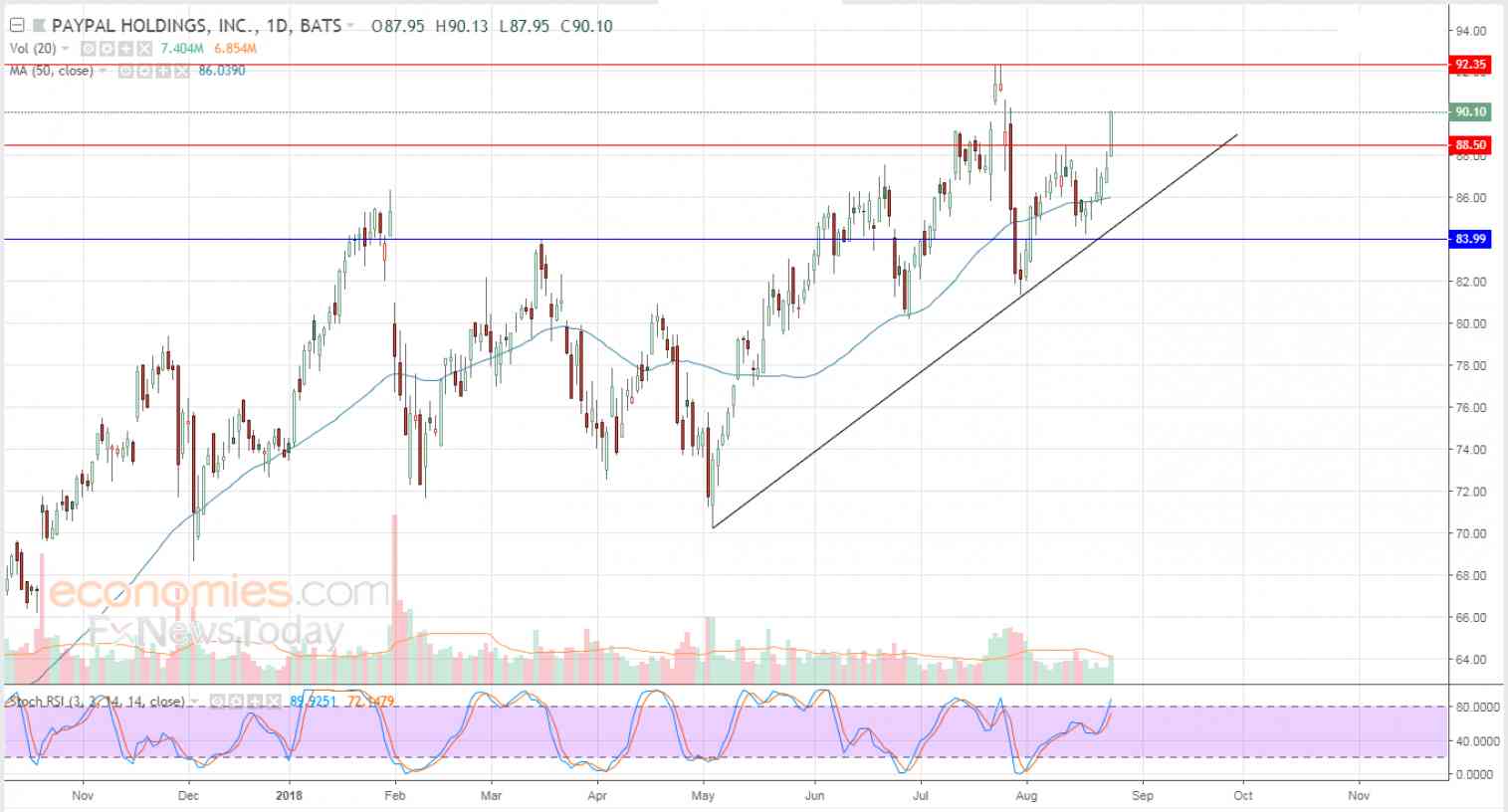Toggle visibility eye of Vol (20) indicator
Viewport: 1508px width, 812px height.
(89, 49)
